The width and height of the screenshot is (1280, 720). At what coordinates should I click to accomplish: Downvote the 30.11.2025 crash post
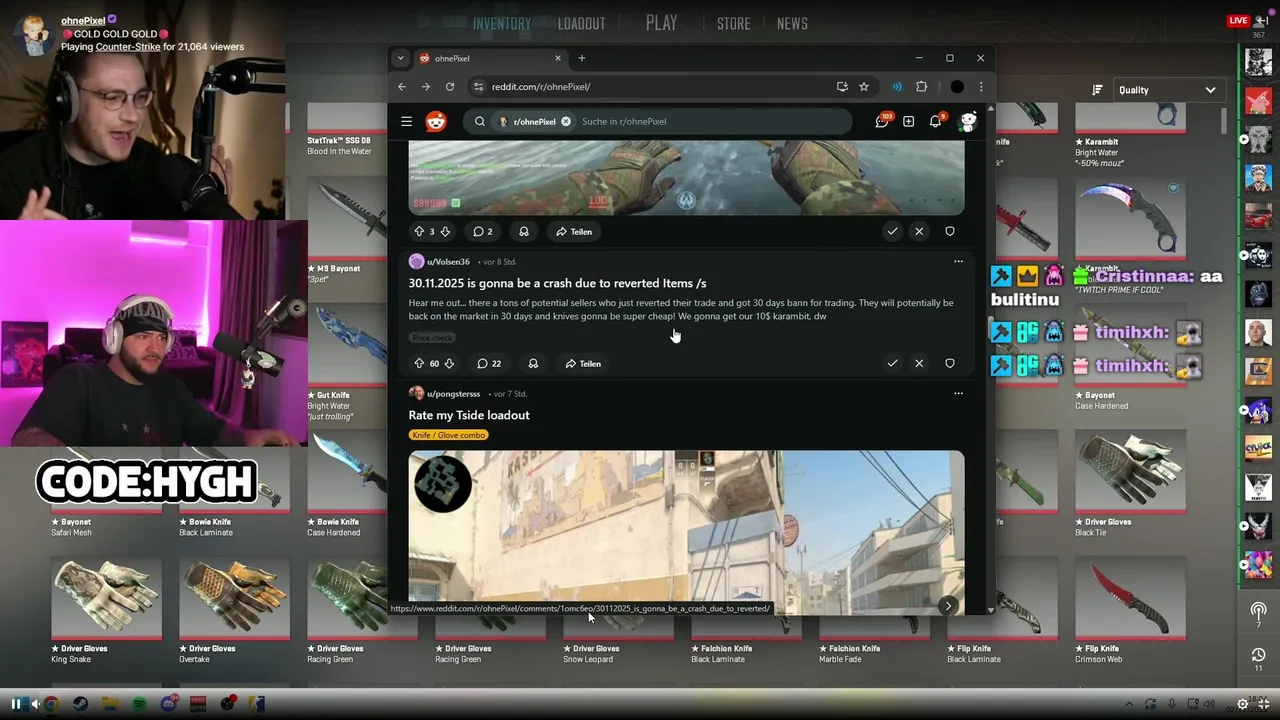pos(449,363)
